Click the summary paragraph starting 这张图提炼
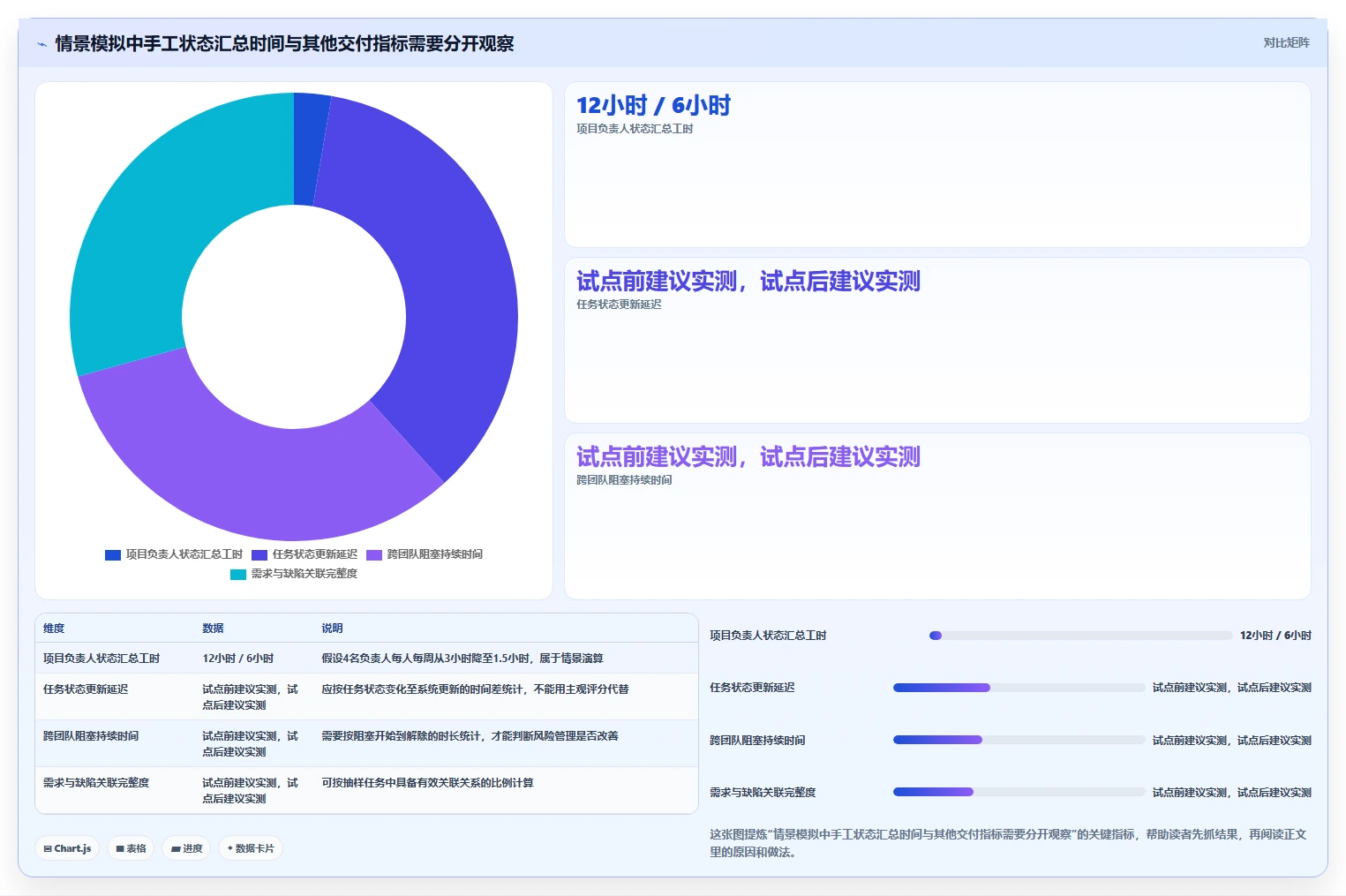The width and height of the screenshot is (1346, 896). pos(1008,843)
